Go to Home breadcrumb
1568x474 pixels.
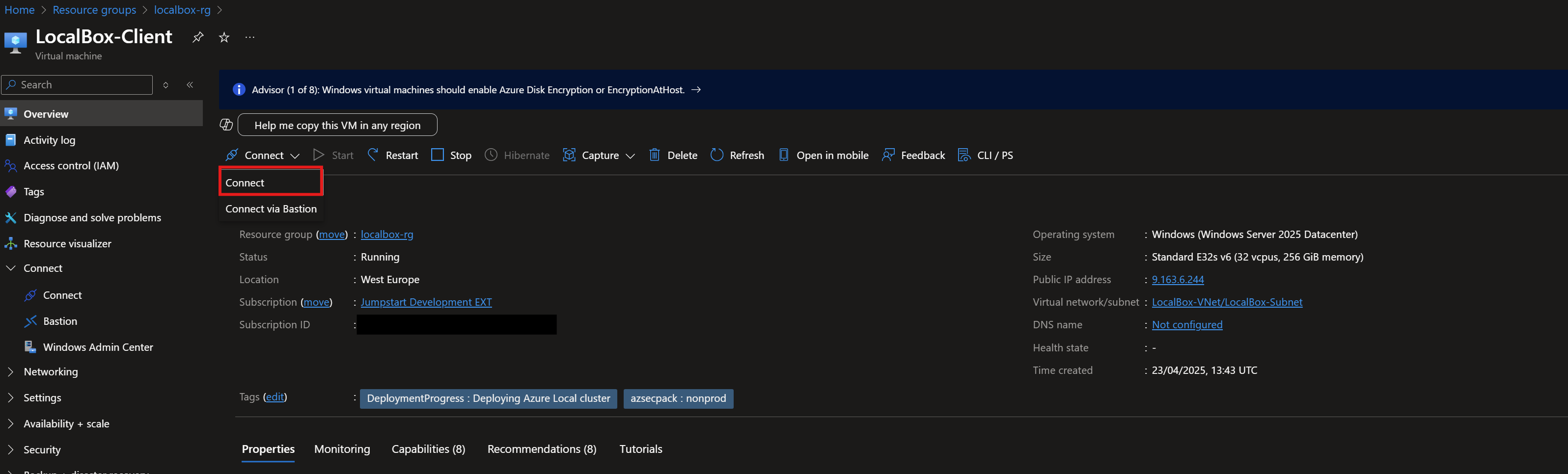[x=20, y=10]
